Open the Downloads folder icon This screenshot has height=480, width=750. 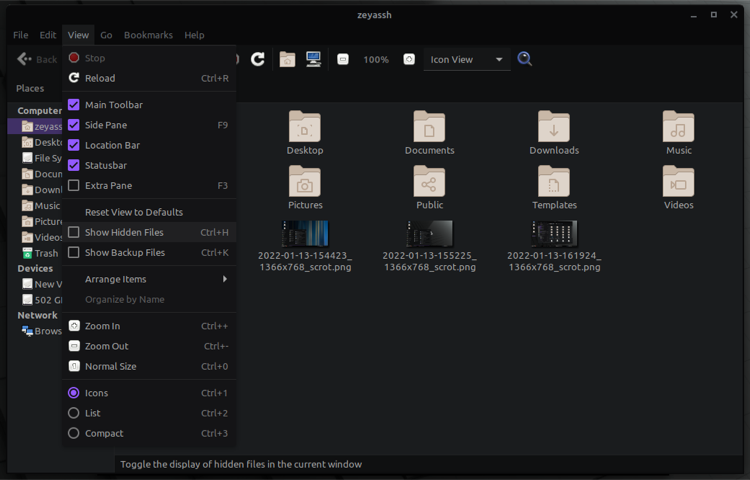pyautogui.click(x=554, y=128)
